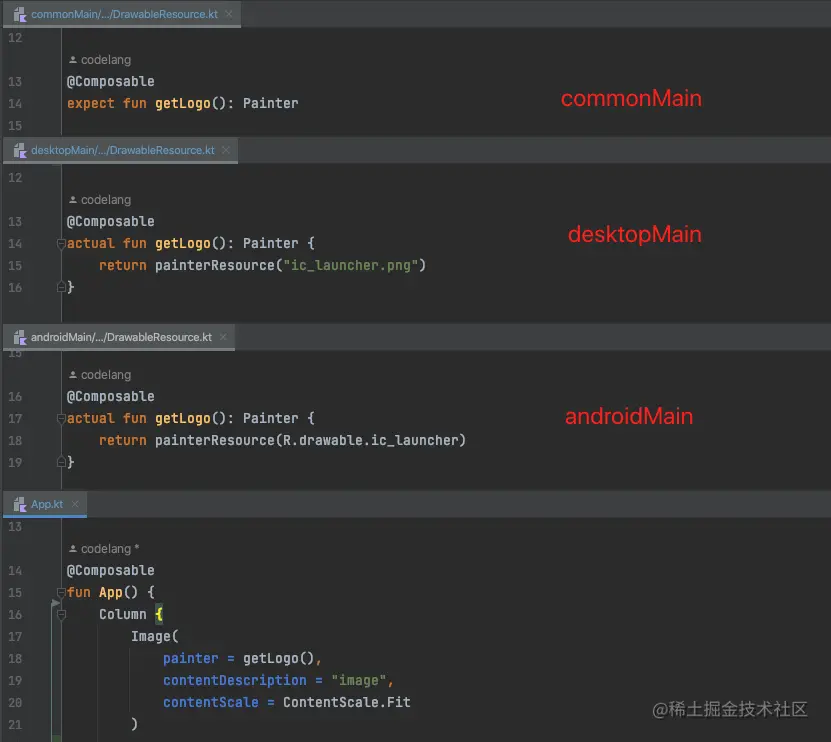Click R.drawable.ic_launcher argument

(x=370, y=440)
